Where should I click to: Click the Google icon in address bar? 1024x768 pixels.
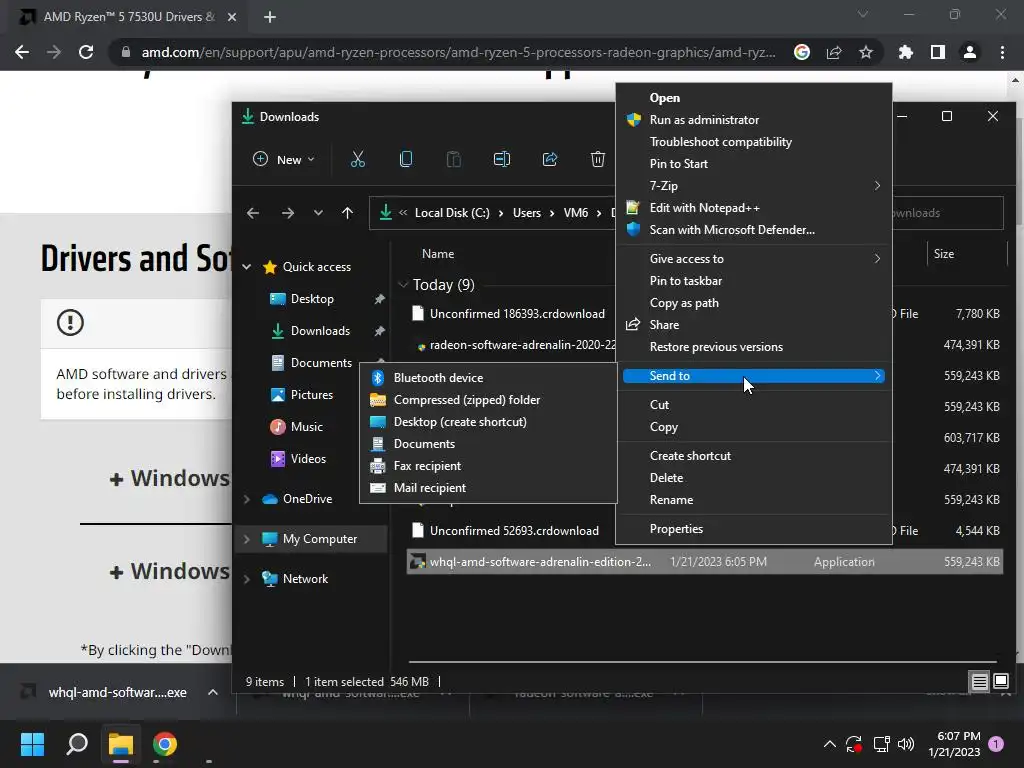coord(802,52)
